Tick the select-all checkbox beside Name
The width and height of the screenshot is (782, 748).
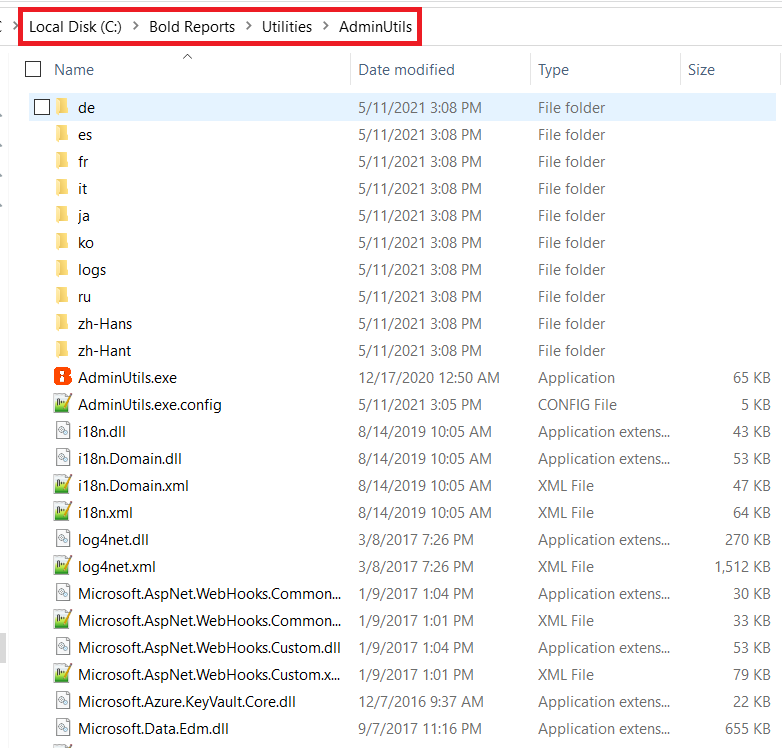tap(33, 69)
